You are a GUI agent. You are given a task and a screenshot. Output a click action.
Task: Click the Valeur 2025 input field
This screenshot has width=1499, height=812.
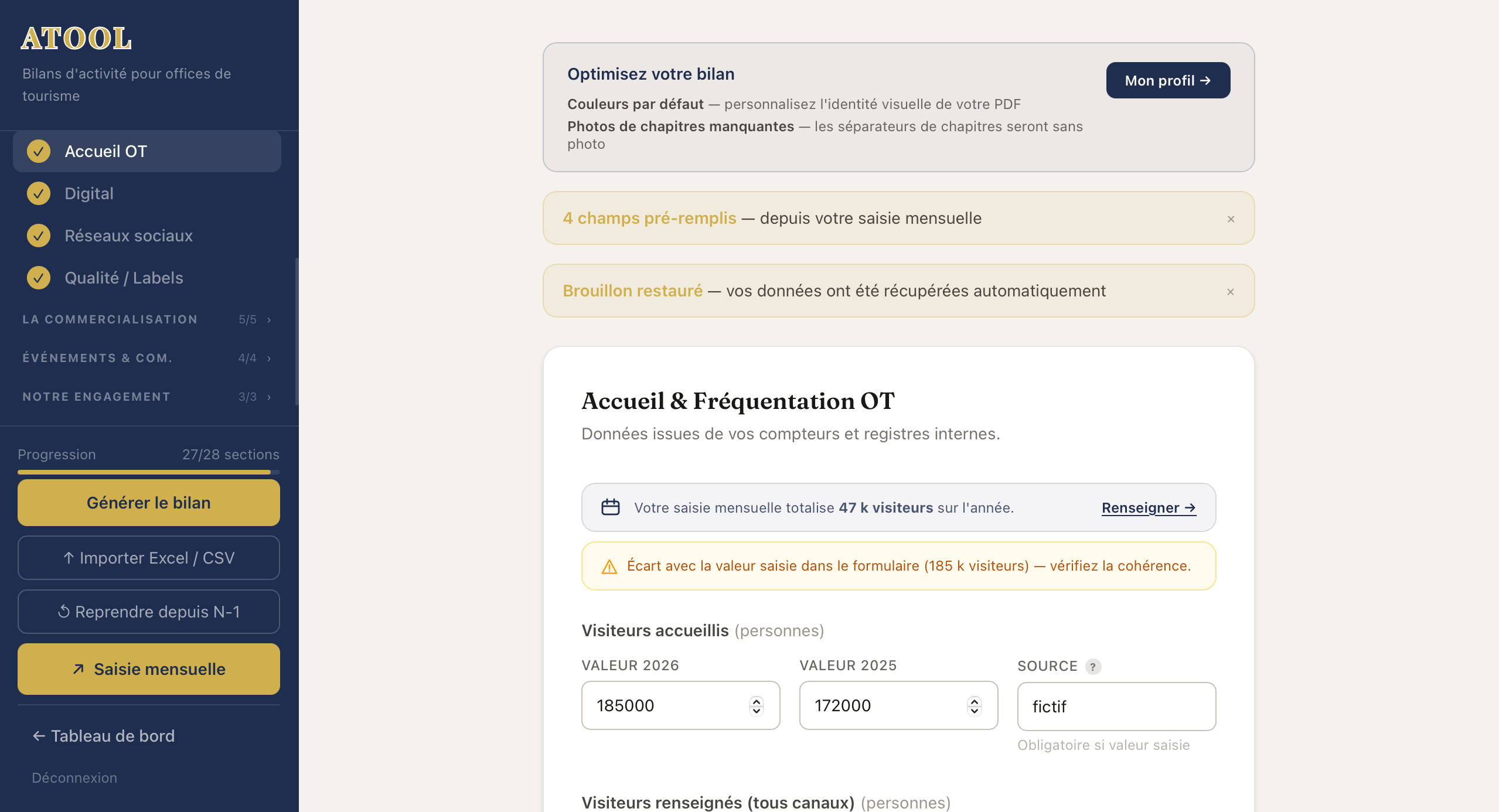point(898,705)
